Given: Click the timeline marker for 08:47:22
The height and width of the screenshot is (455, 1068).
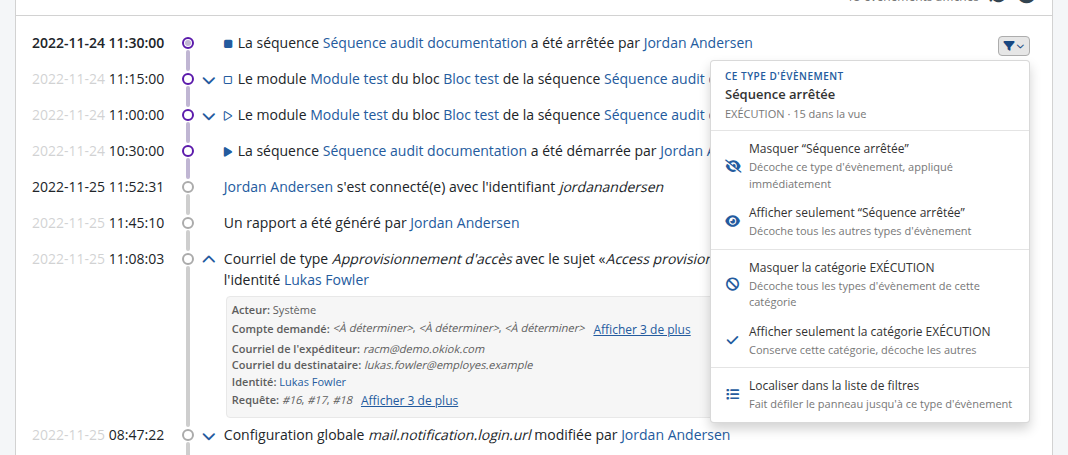Looking at the screenshot, I should 189,435.
